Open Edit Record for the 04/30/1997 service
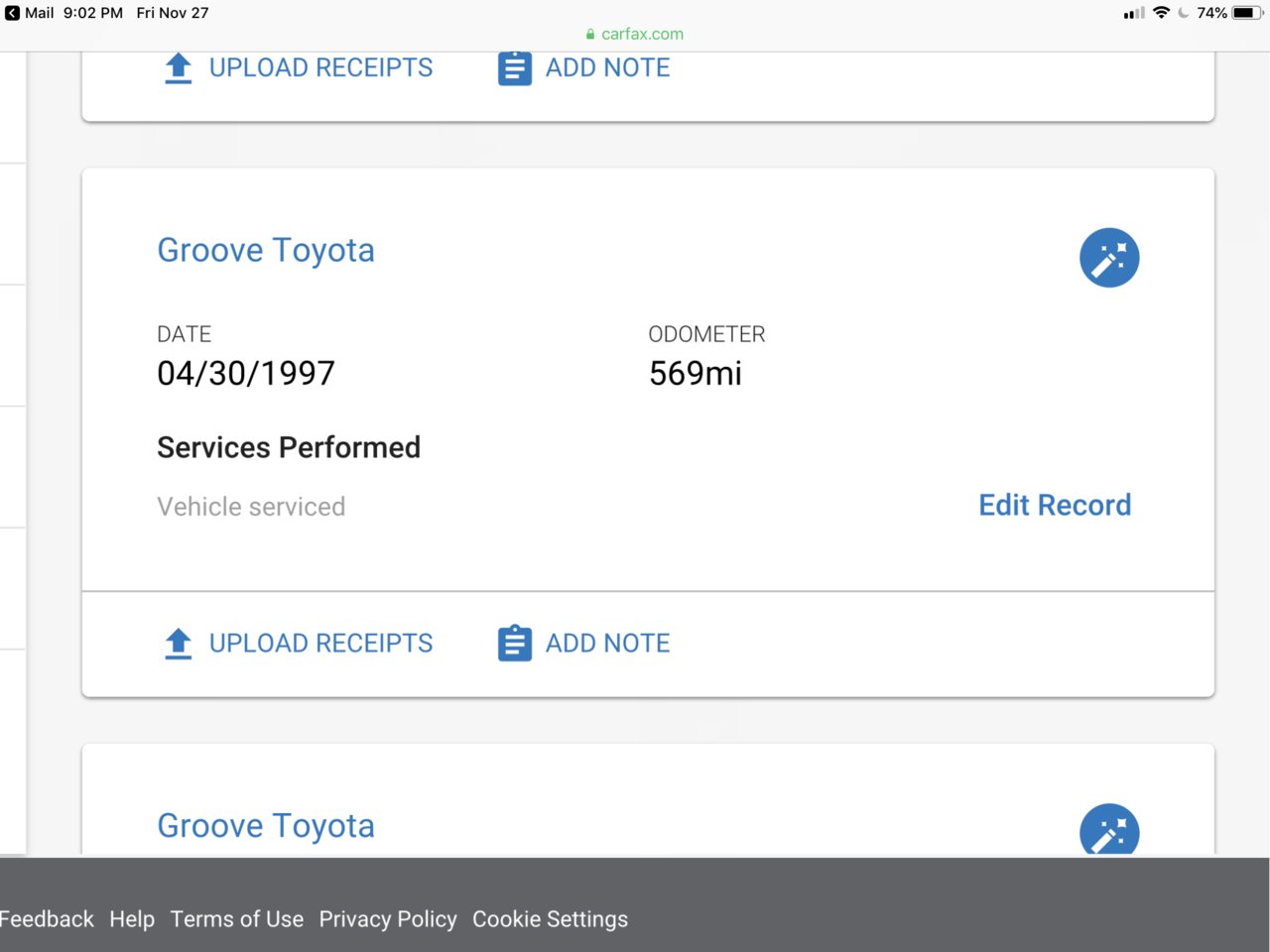This screenshot has height=952, width=1270. [x=1055, y=506]
